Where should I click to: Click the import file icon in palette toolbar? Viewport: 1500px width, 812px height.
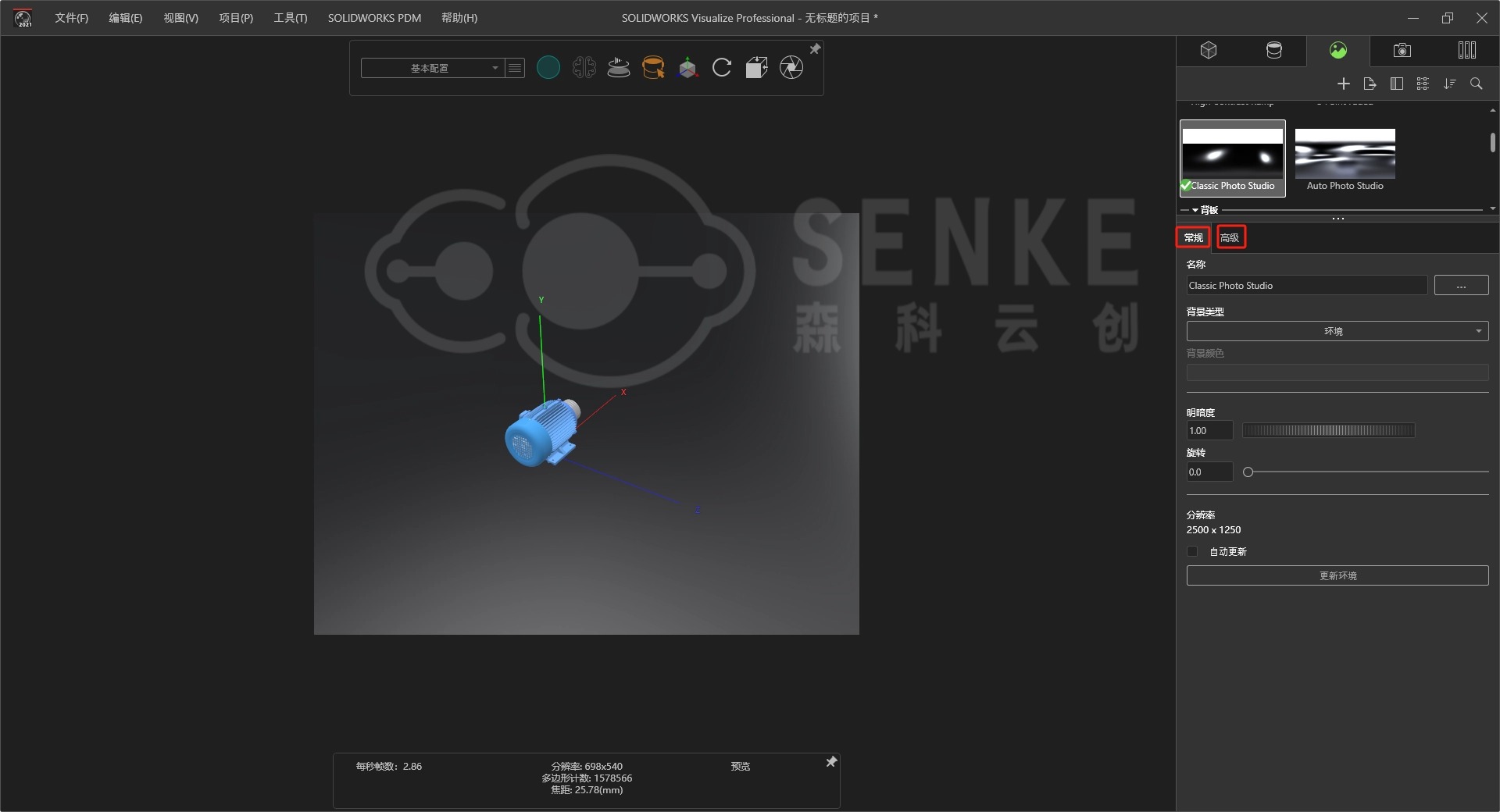[1370, 84]
